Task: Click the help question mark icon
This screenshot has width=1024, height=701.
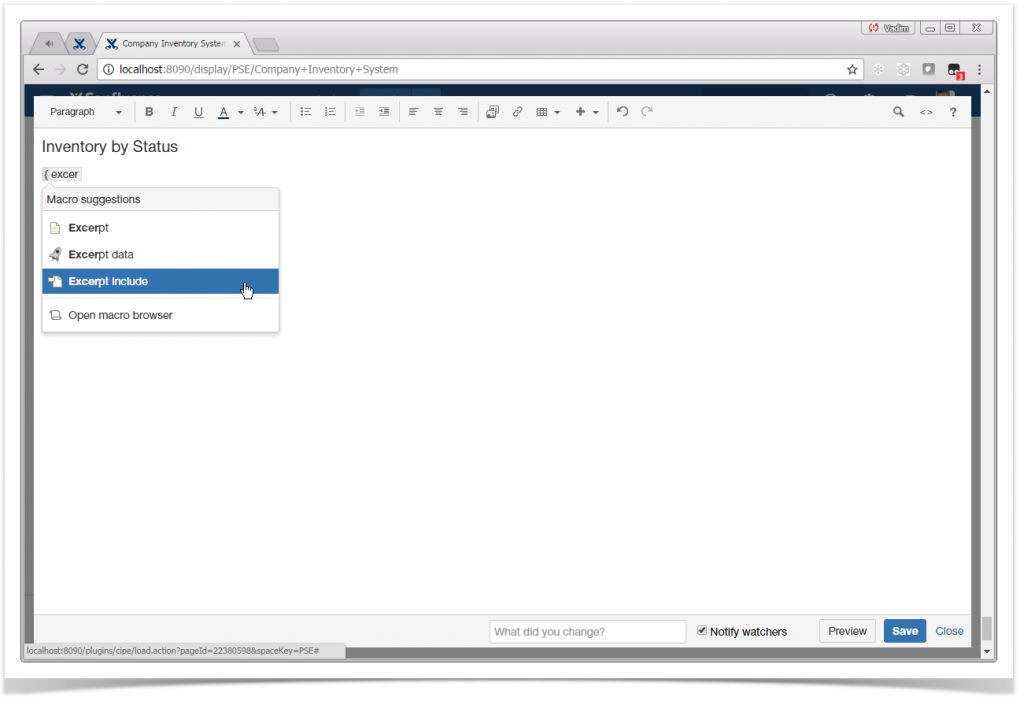Action: [x=952, y=111]
